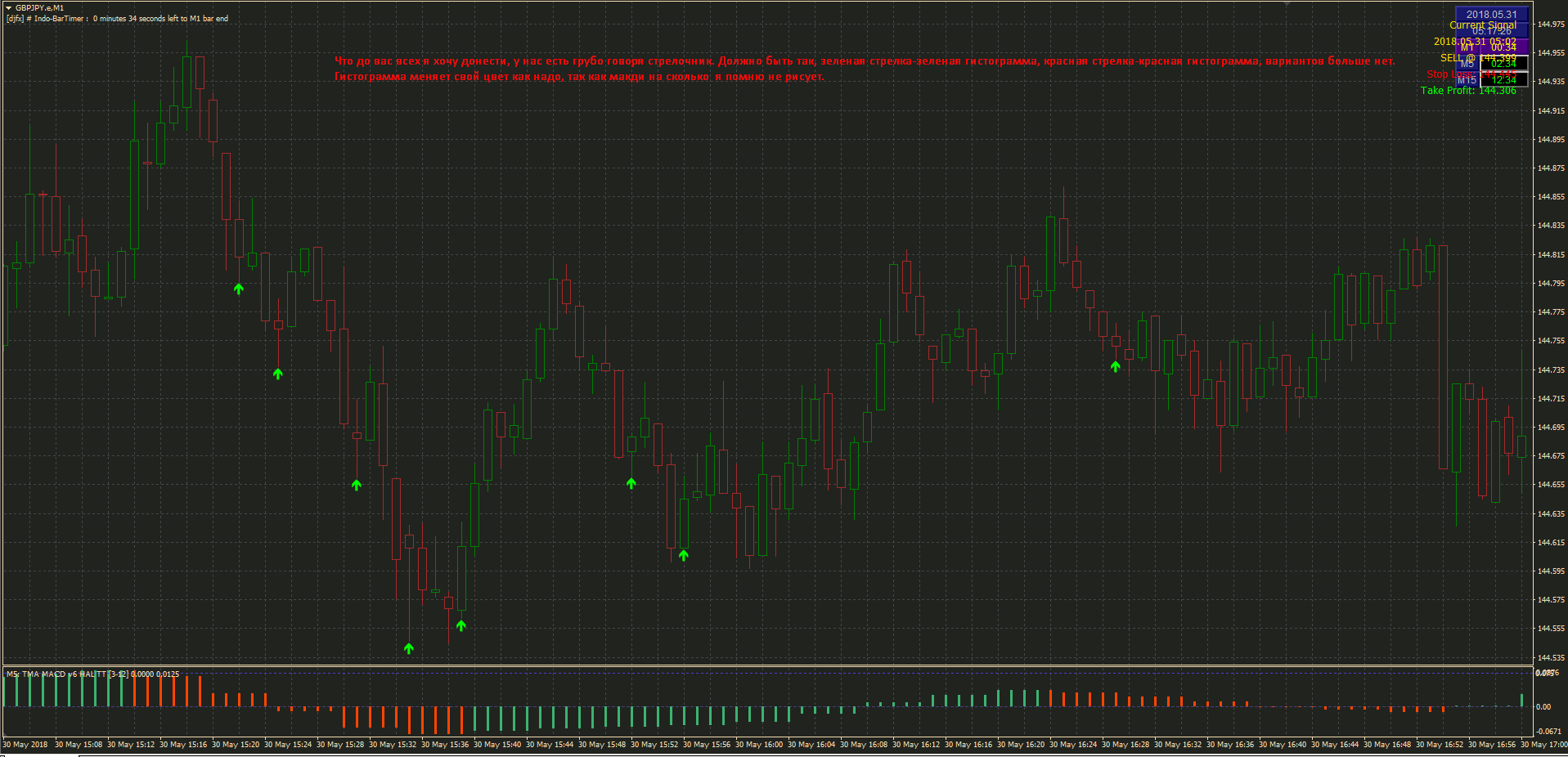This screenshot has width=1568, height=757.
Task: Select the M5 timeframe timer row
Action: [x=1492, y=64]
